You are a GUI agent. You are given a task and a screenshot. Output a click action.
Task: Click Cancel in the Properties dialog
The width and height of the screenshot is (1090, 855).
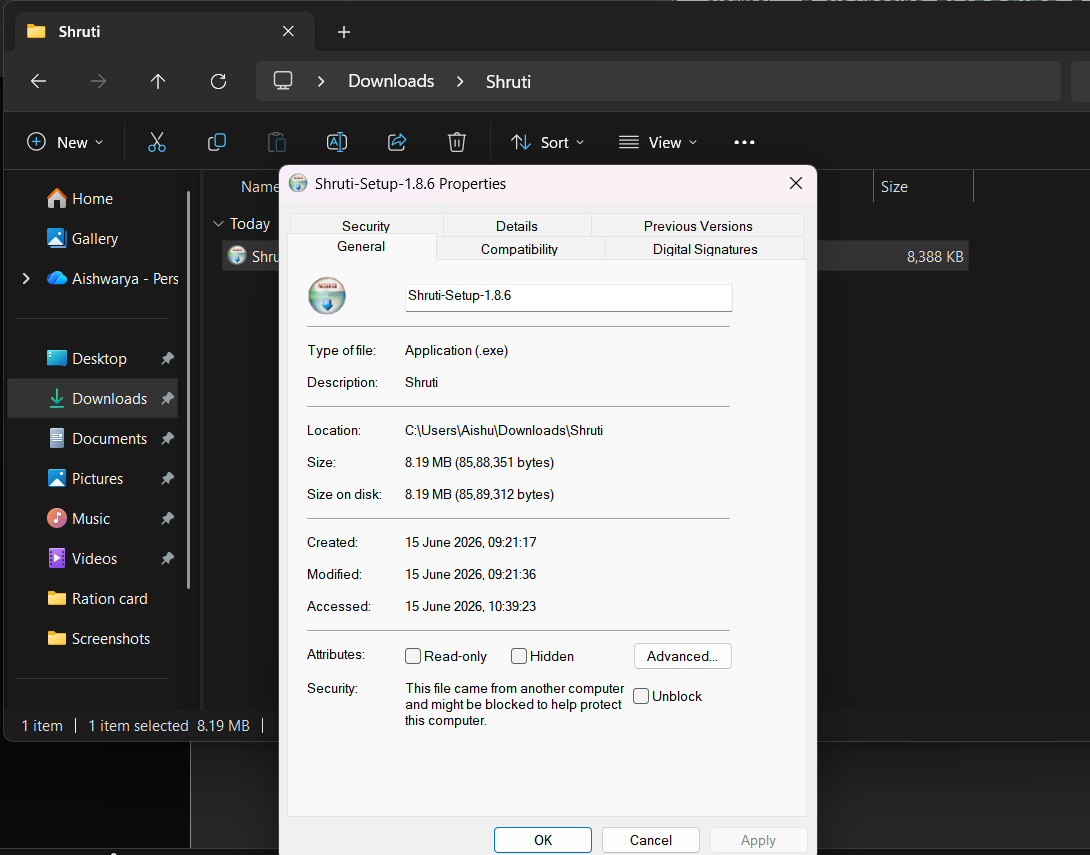tap(651, 840)
